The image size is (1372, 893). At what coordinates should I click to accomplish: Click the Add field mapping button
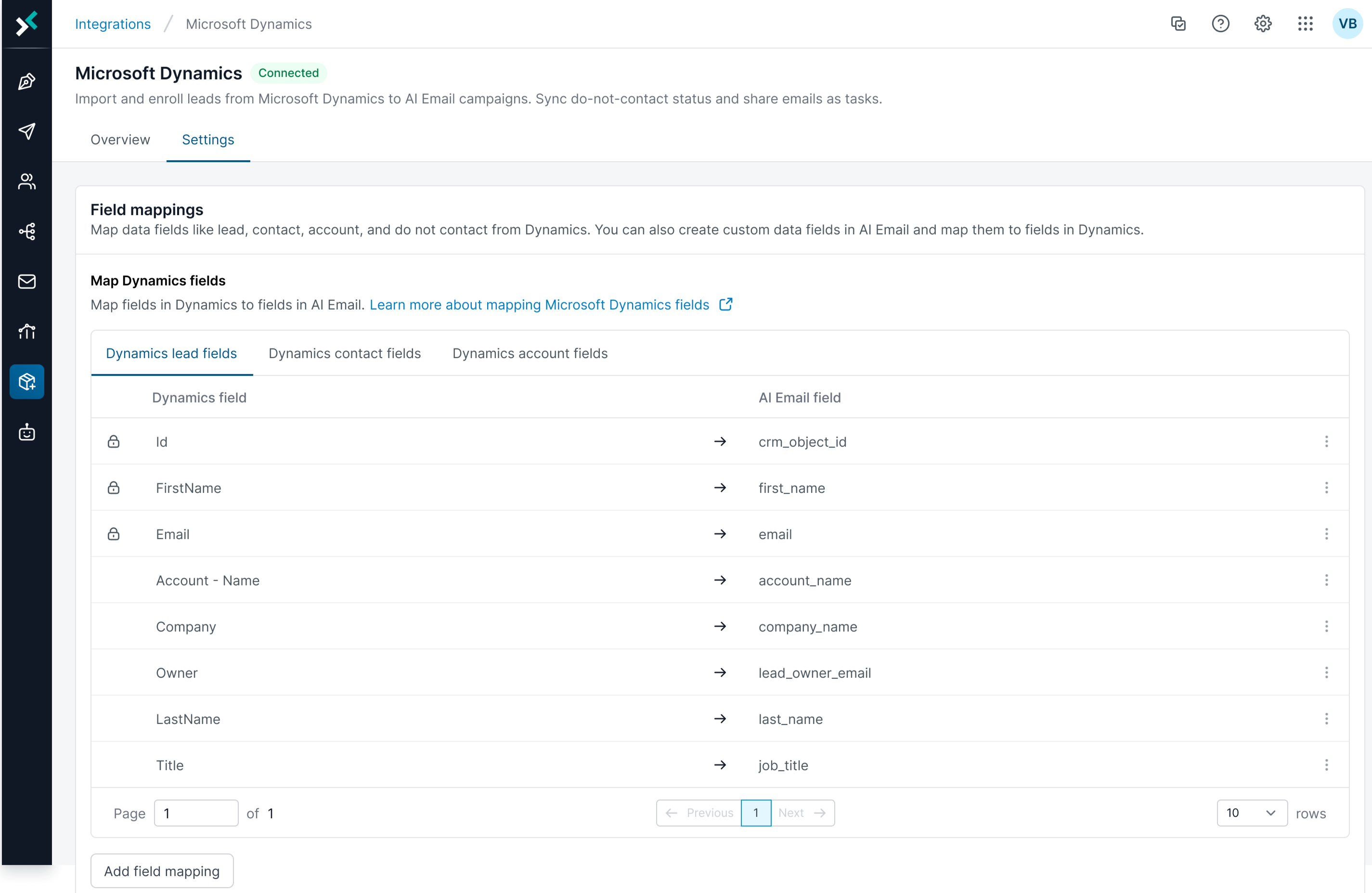pos(162,870)
